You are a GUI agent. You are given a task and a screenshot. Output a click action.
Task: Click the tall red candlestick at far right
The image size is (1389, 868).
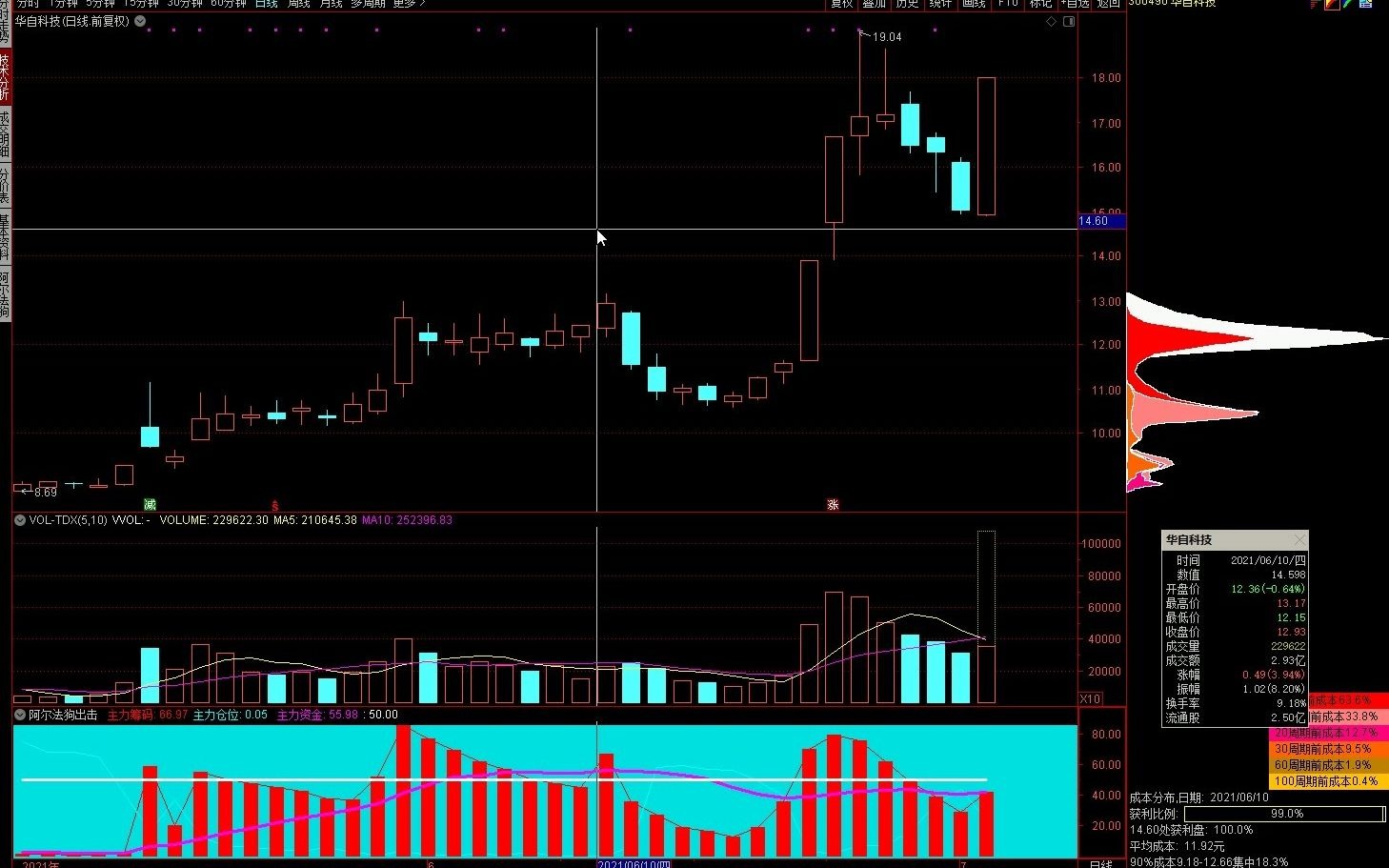click(x=986, y=146)
